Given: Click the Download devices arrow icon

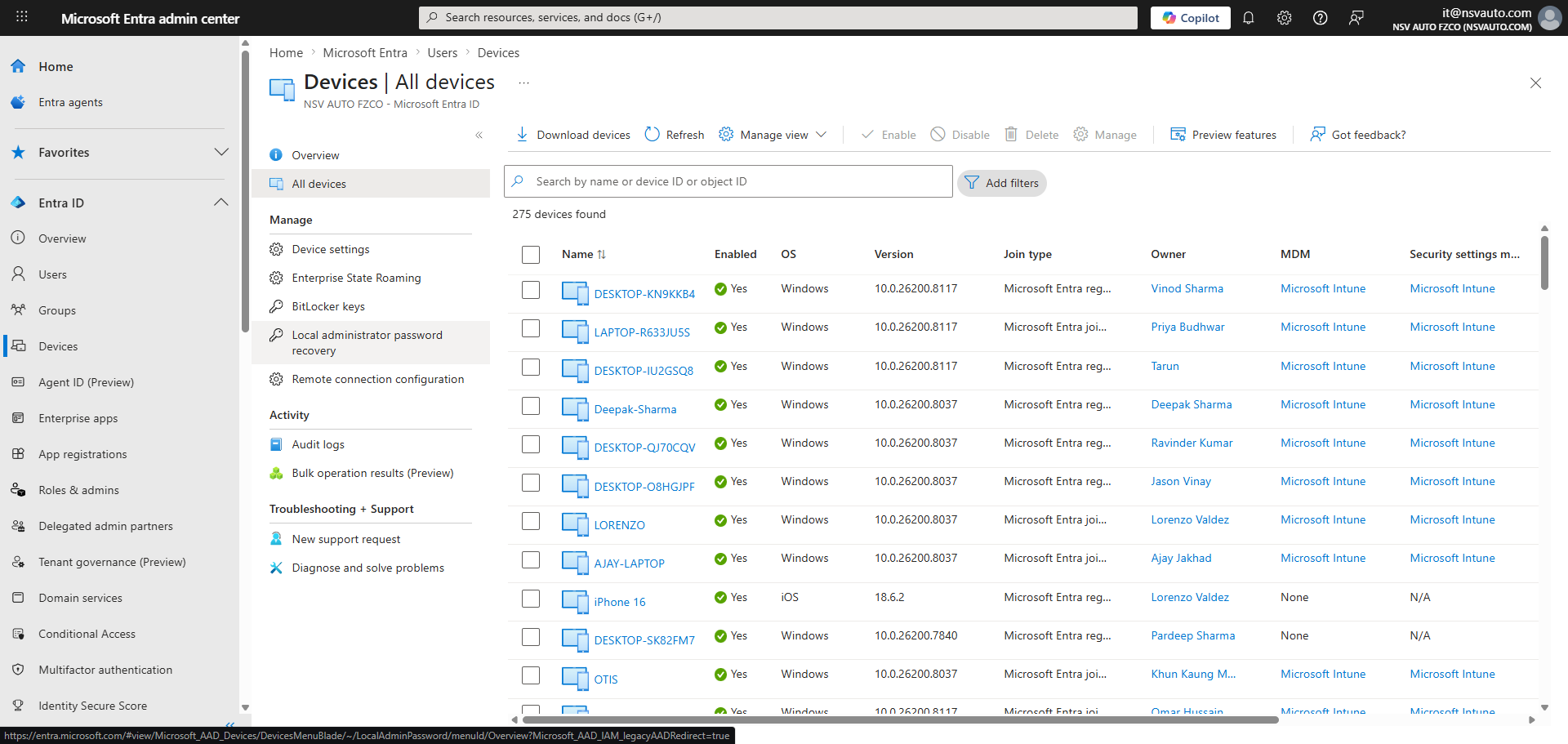Looking at the screenshot, I should [522, 135].
